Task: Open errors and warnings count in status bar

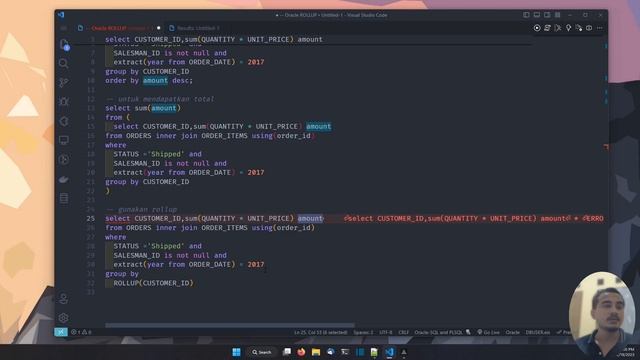Action: coord(81,332)
